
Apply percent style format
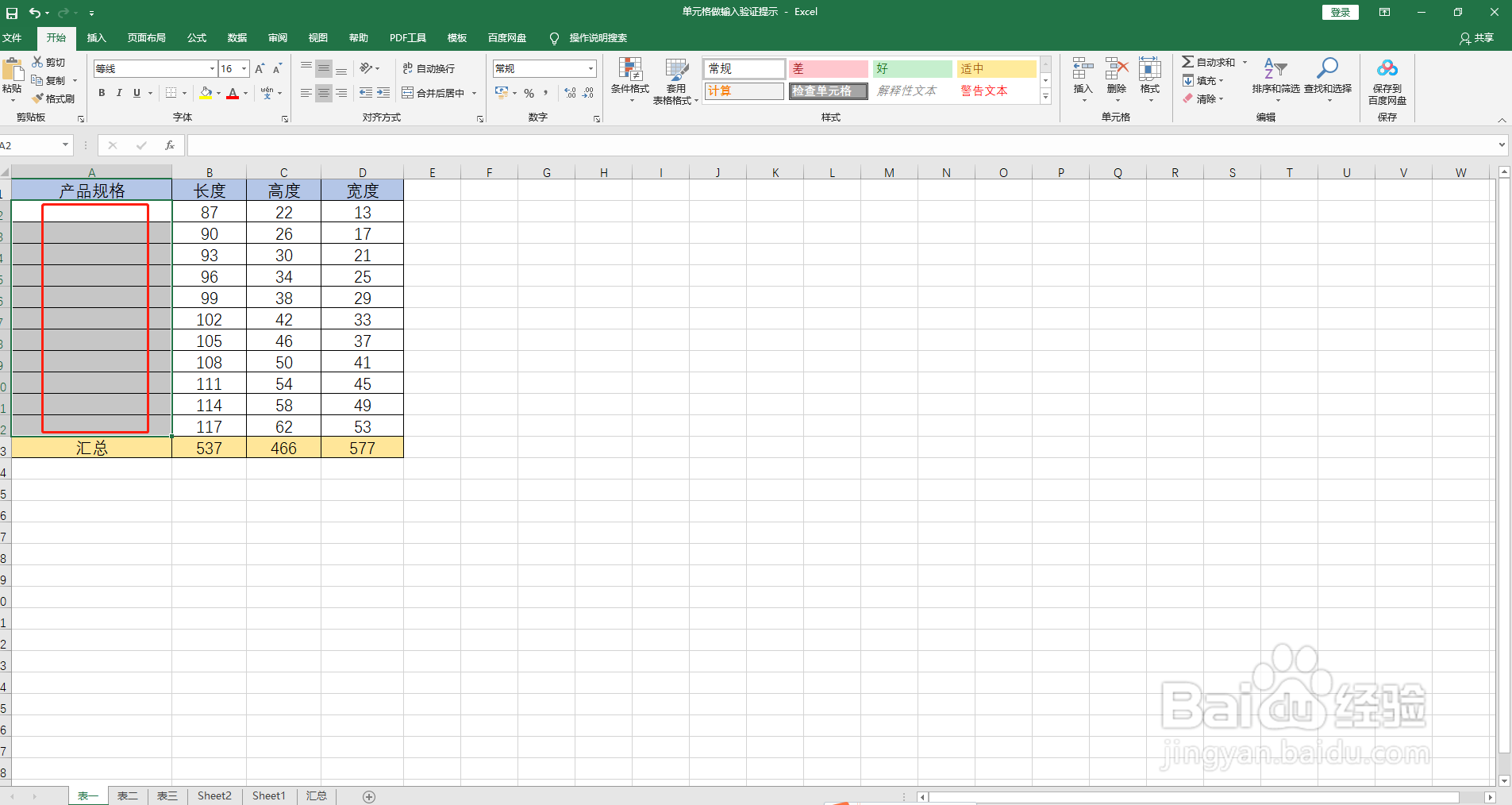coord(529,93)
